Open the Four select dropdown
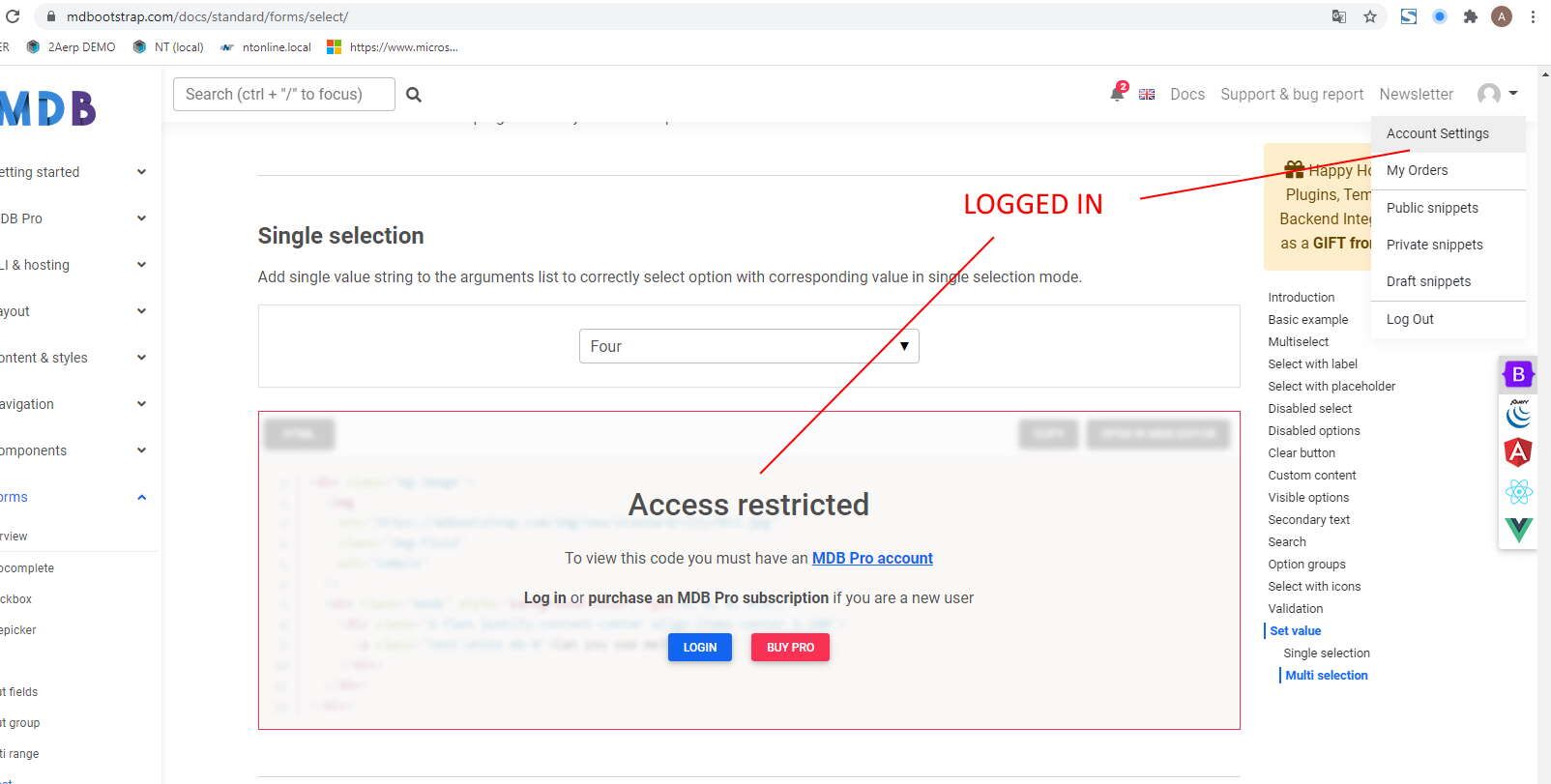Screen dimensions: 1551x784 [748, 346]
